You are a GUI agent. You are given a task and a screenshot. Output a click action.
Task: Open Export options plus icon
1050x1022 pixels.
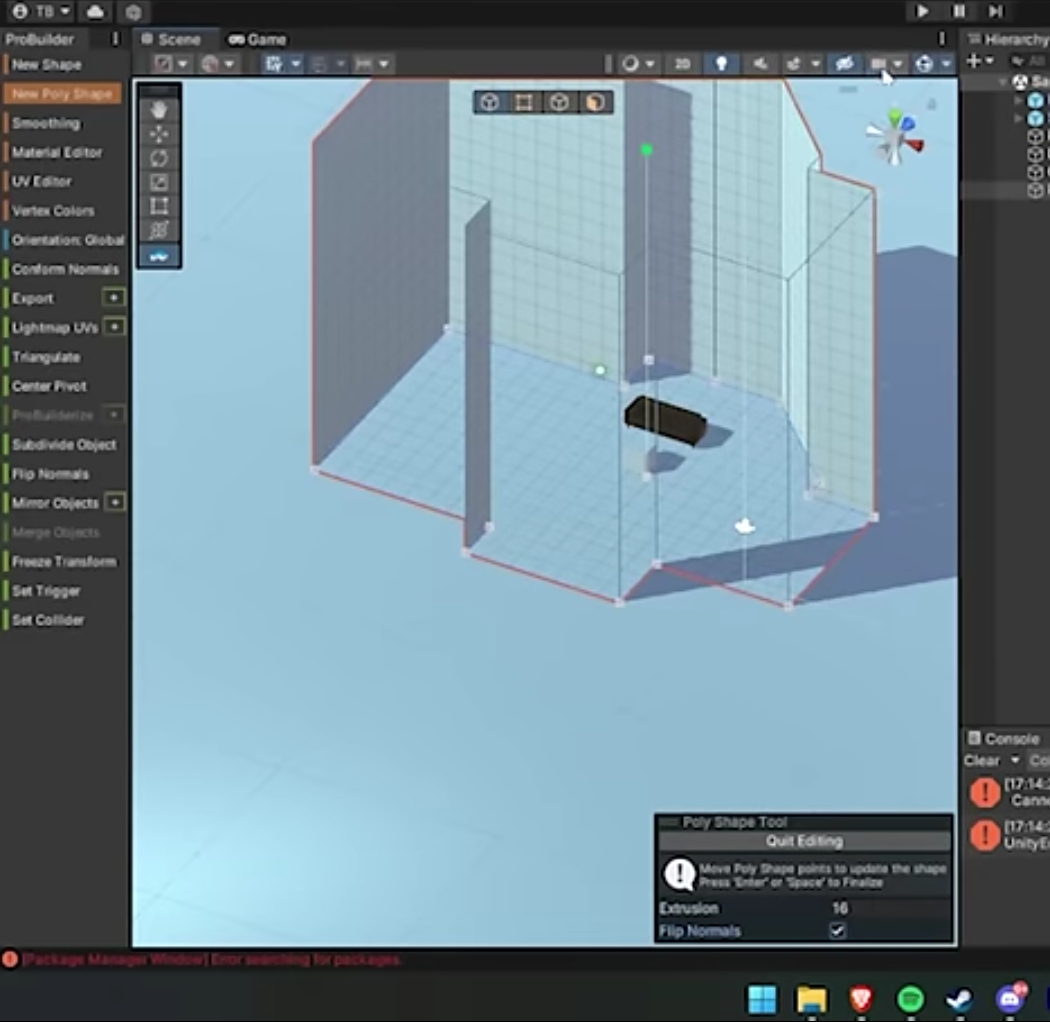114,297
